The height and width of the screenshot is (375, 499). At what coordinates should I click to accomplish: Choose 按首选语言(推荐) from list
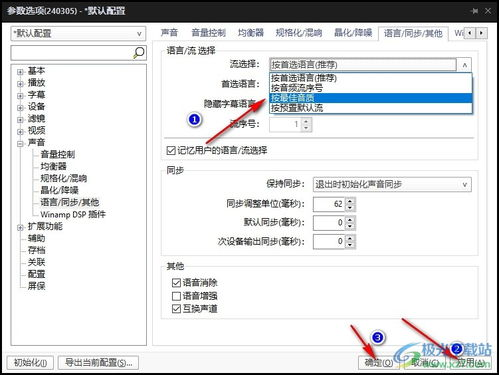coord(371,78)
